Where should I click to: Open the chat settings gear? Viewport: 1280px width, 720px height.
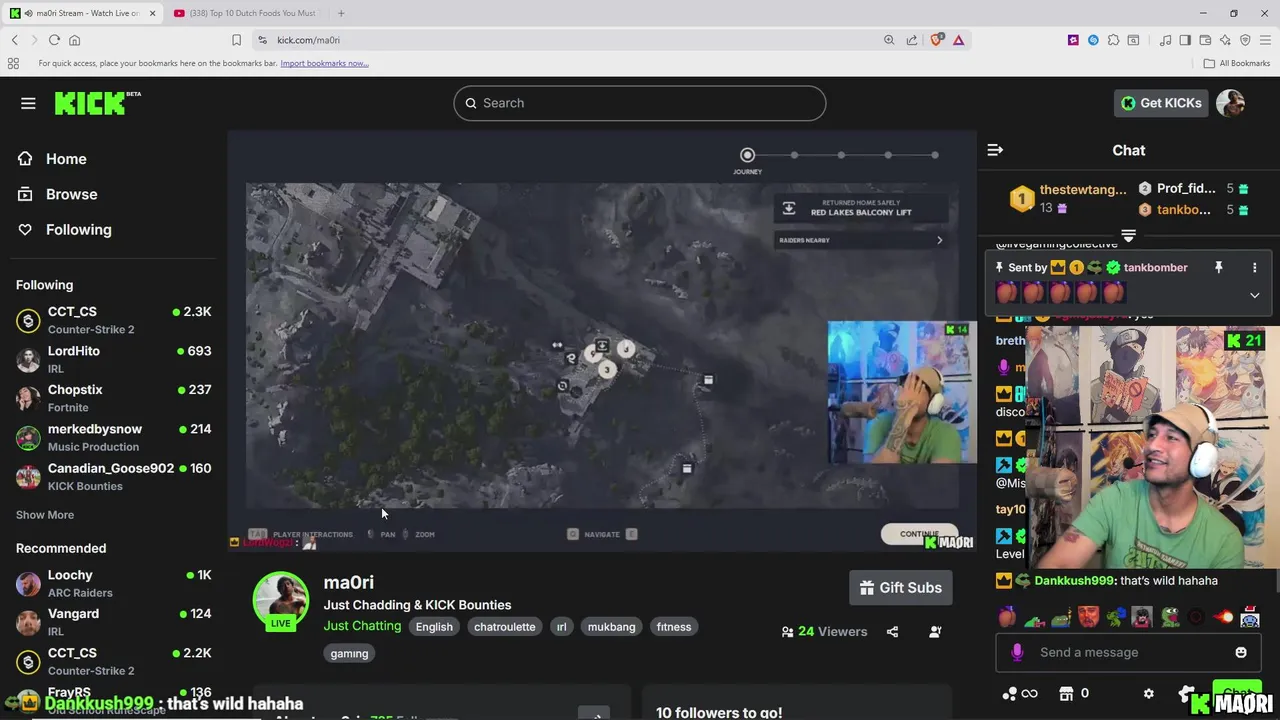click(x=1148, y=693)
